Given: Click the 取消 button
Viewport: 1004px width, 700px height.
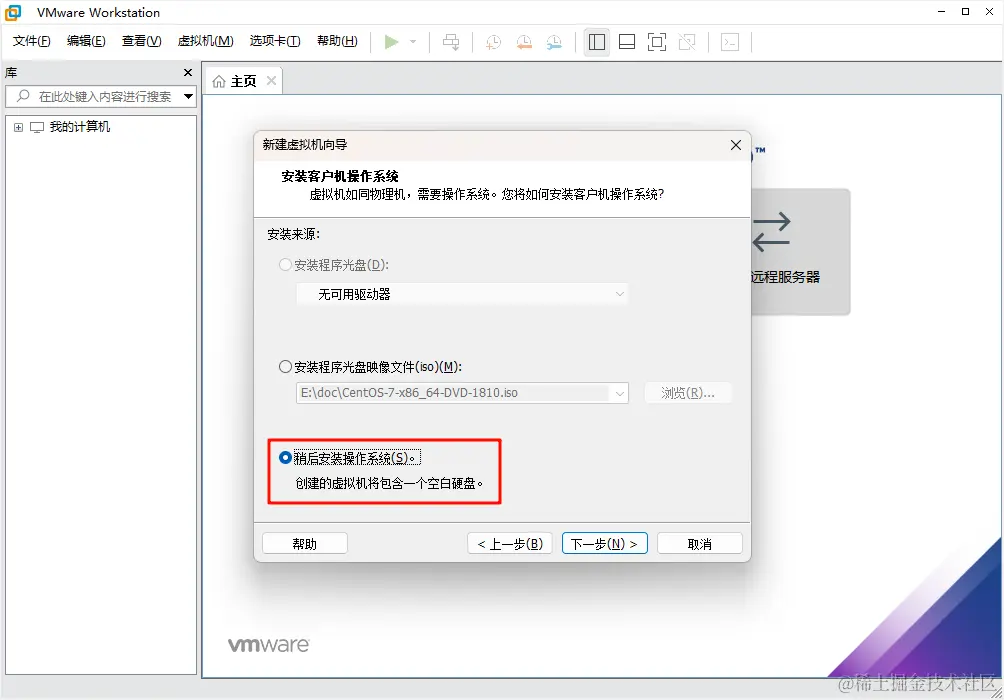Looking at the screenshot, I should pyautogui.click(x=699, y=544).
